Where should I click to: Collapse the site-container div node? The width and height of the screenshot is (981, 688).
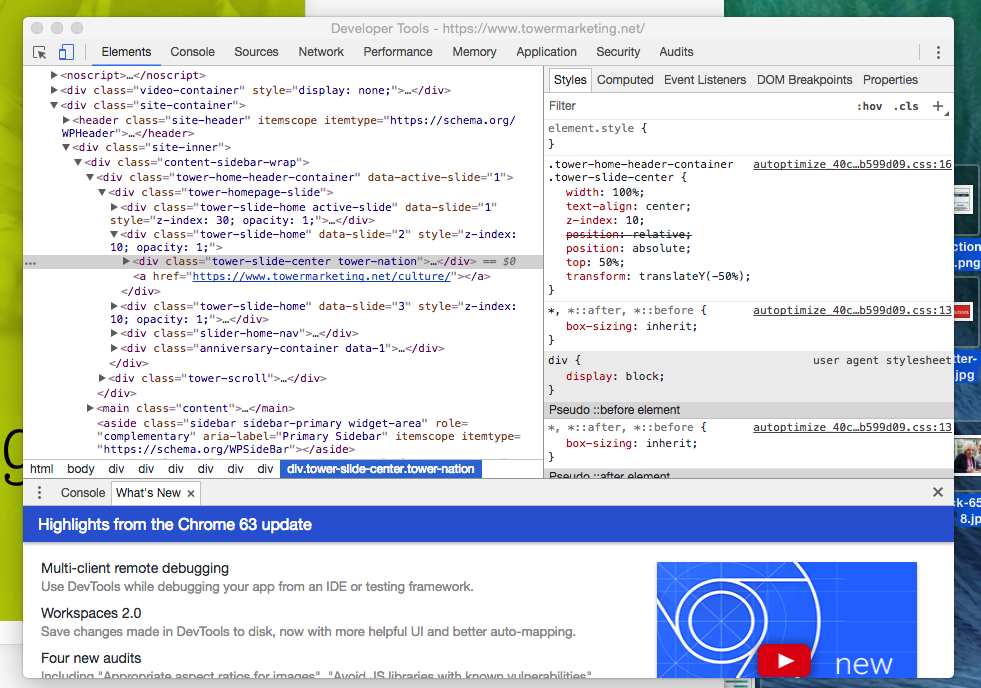pos(54,106)
